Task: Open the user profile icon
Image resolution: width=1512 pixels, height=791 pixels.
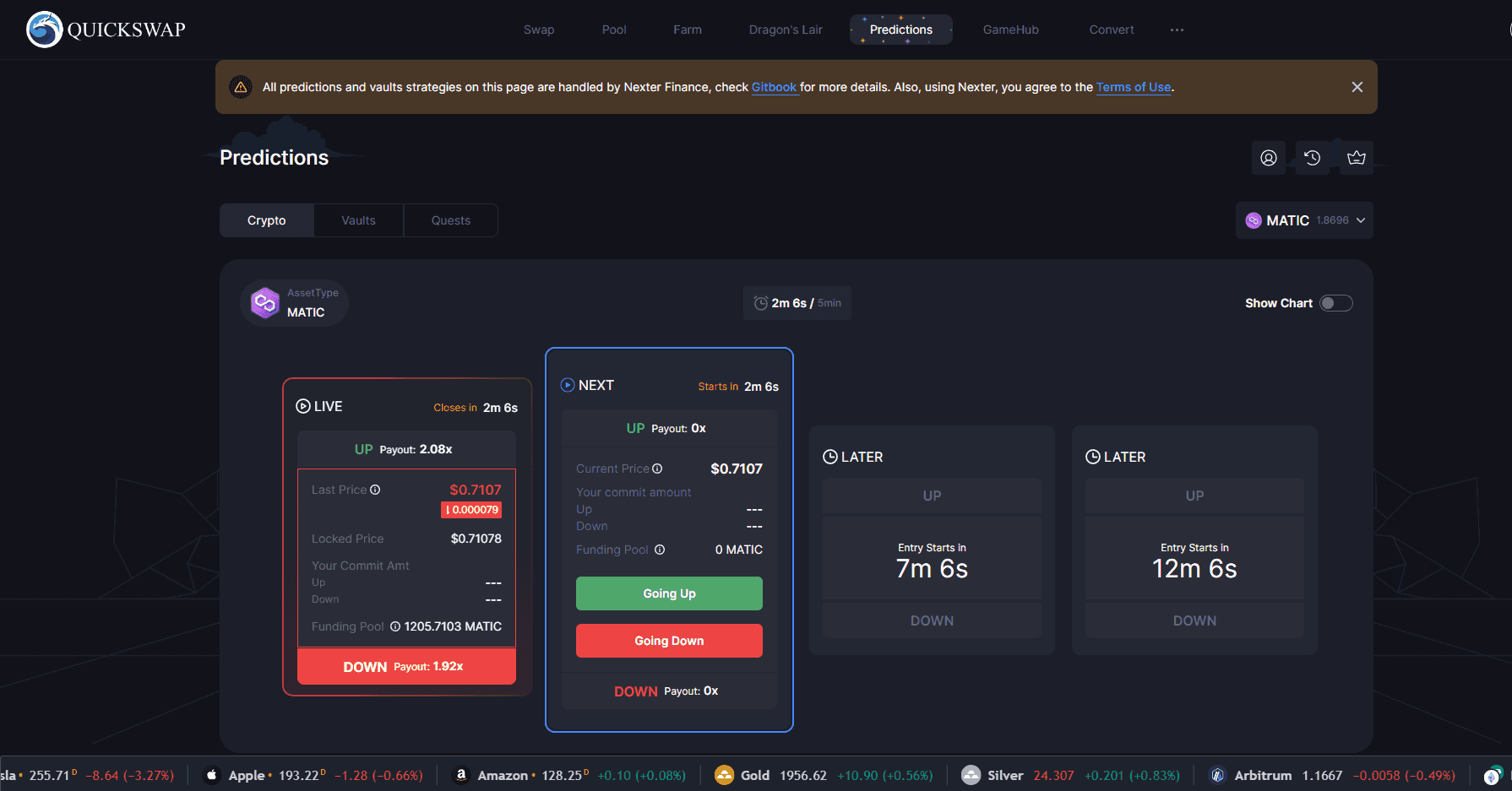Action: pos(1268,158)
